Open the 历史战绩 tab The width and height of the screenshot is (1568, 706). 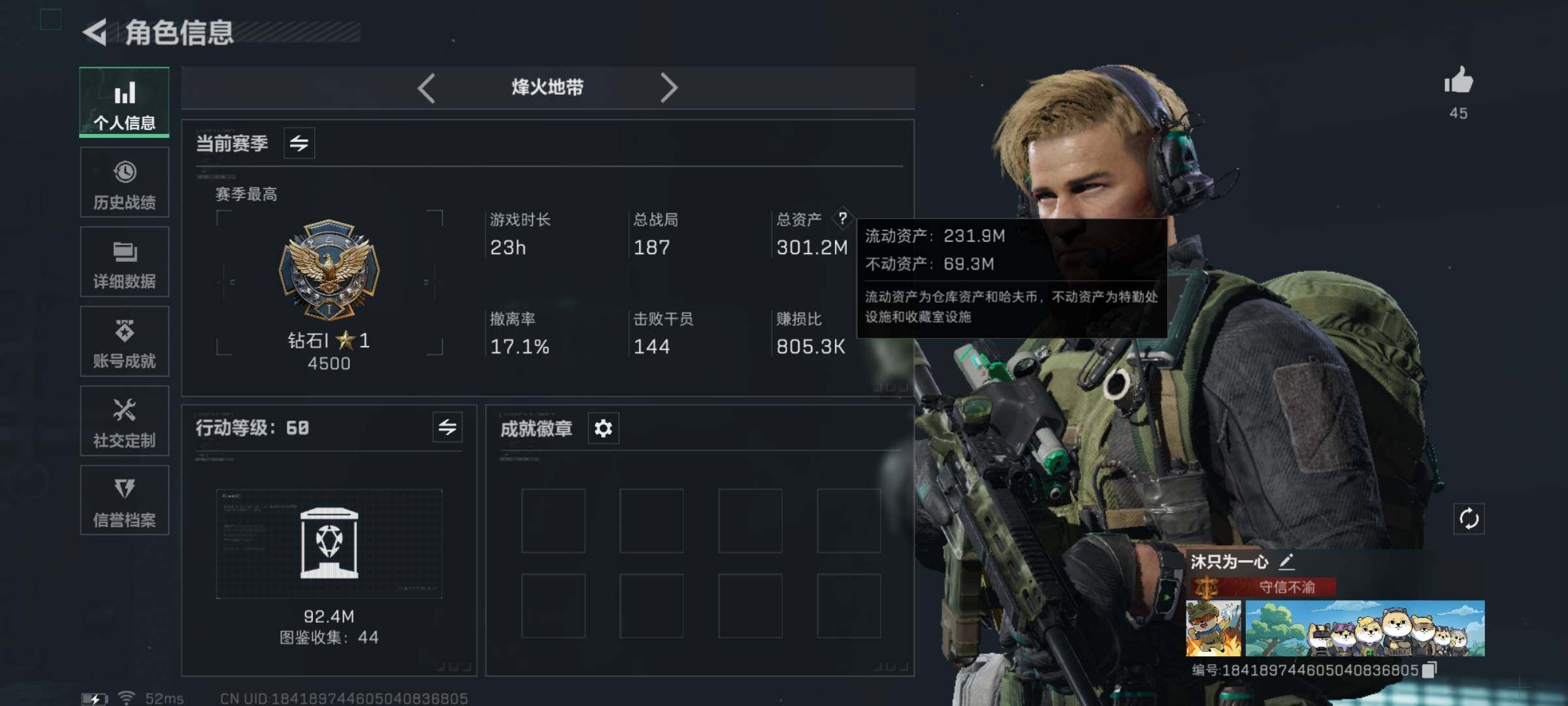click(x=124, y=182)
